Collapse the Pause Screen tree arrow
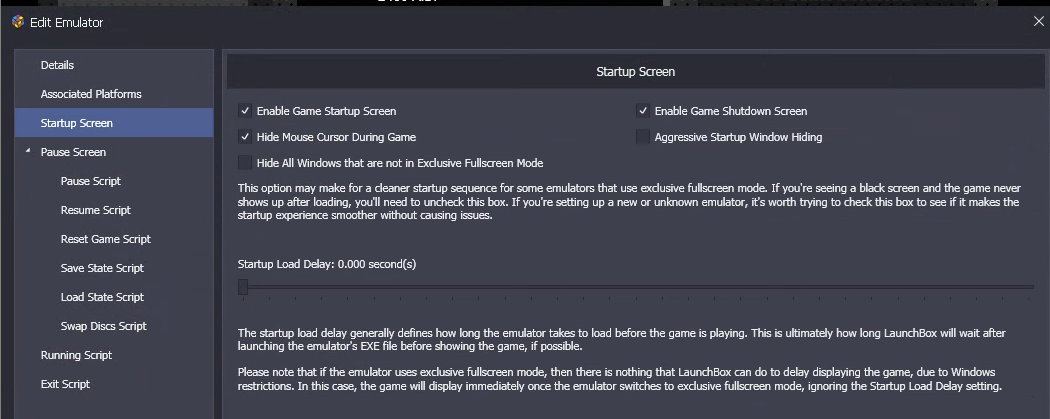Viewport: 1050px width, 419px height. (28, 151)
